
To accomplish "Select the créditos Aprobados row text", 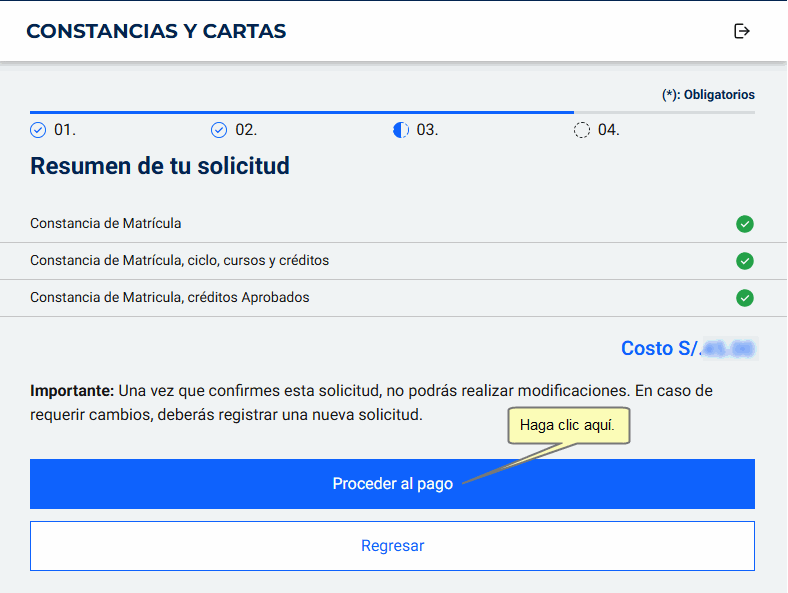I will [170, 298].
